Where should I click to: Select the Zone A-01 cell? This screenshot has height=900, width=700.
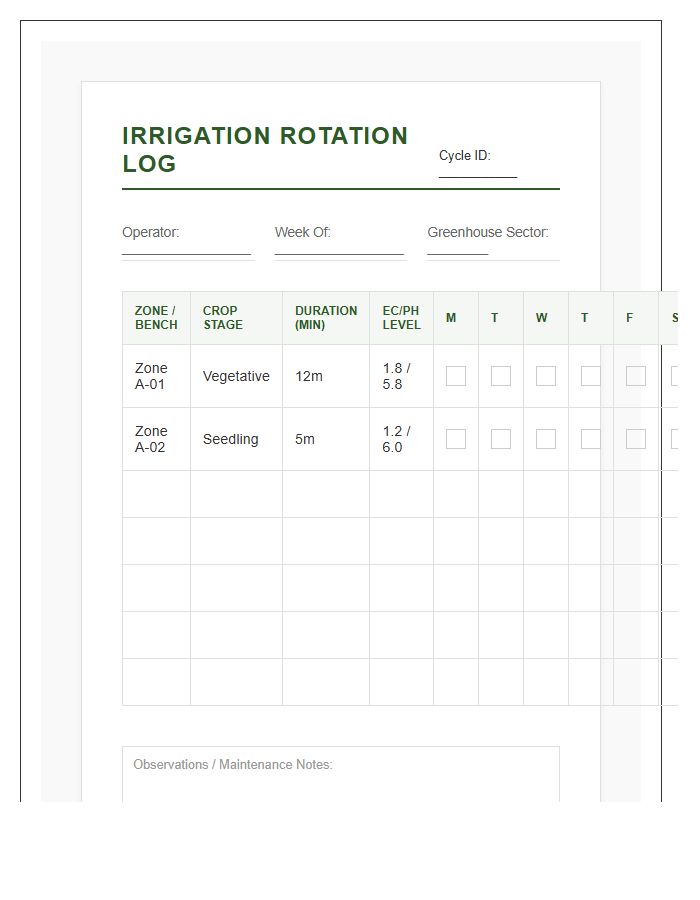coord(156,376)
